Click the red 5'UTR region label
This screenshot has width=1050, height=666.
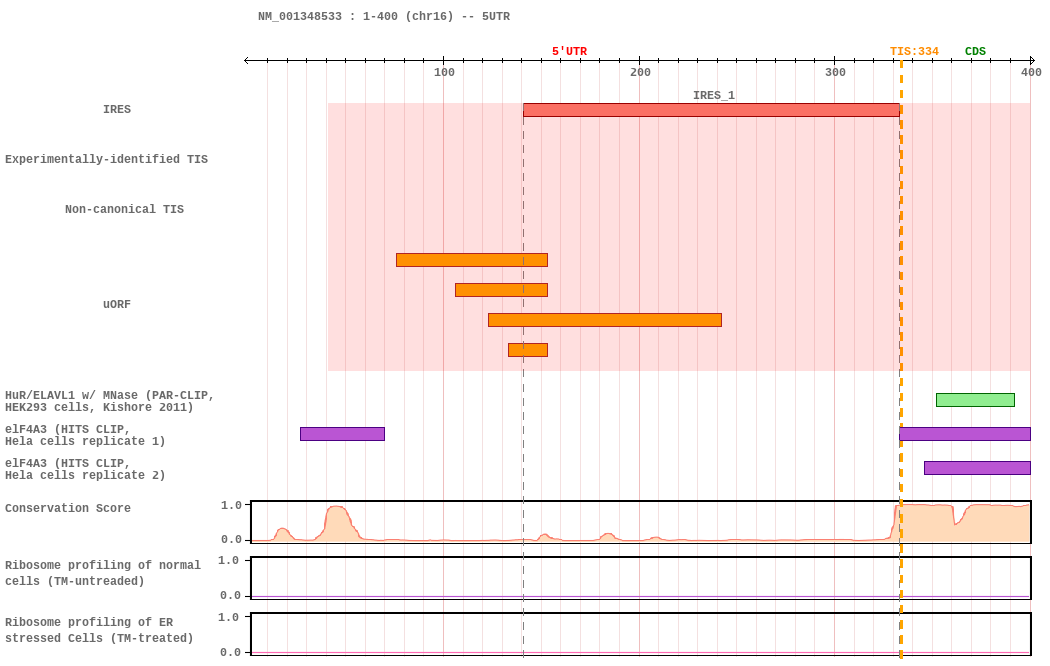[569, 52]
